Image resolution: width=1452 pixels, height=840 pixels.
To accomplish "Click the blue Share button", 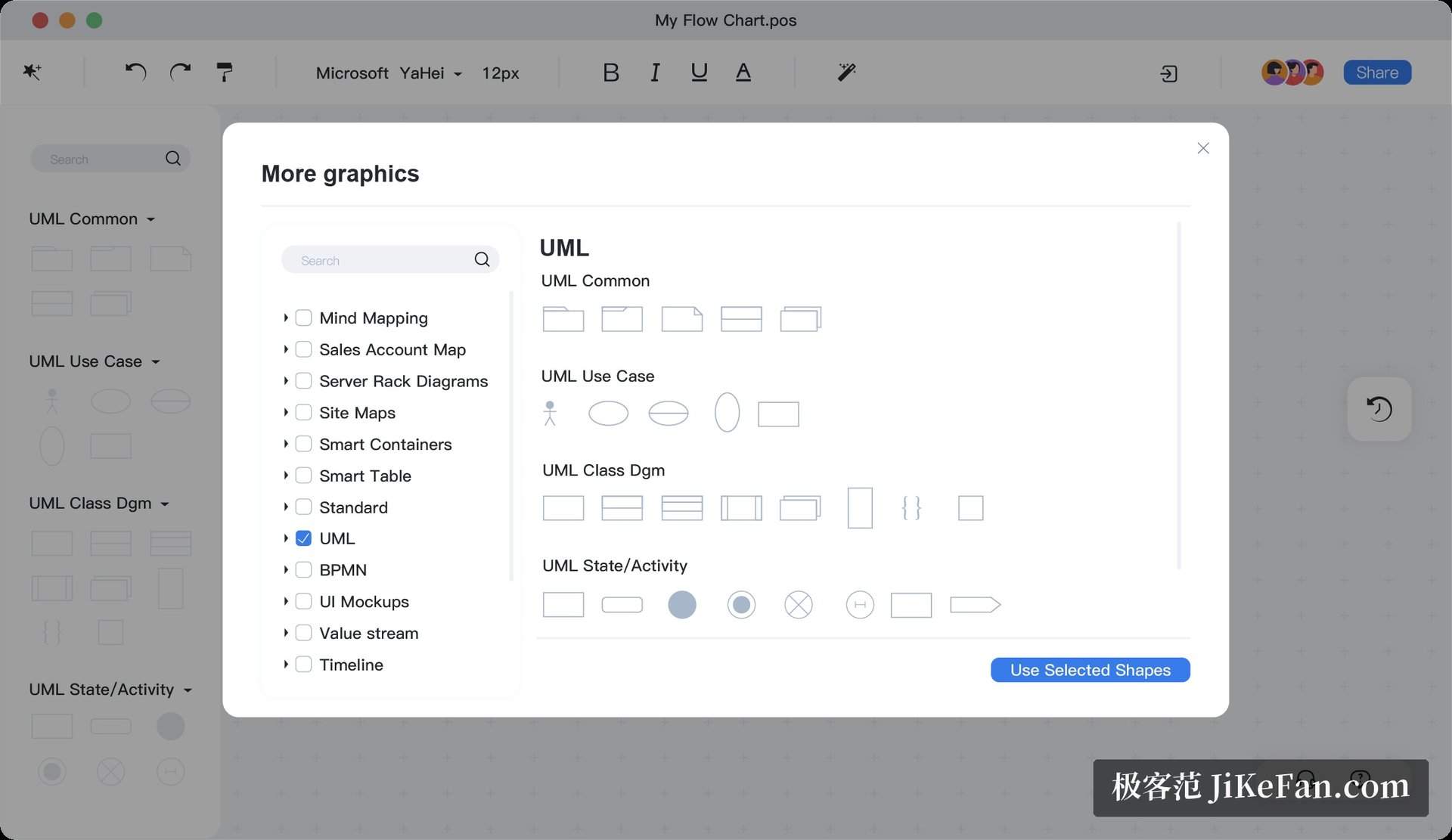I will click(1377, 73).
